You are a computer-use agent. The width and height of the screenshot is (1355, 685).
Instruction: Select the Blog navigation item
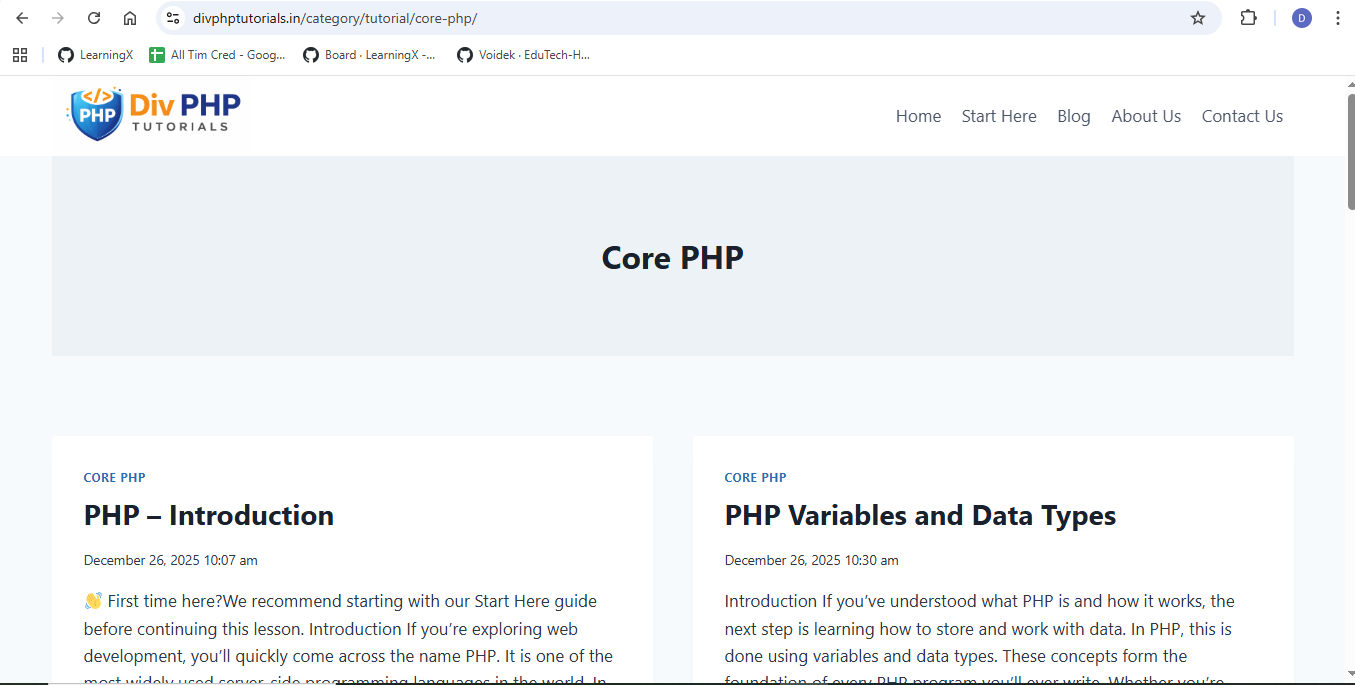pos(1073,116)
